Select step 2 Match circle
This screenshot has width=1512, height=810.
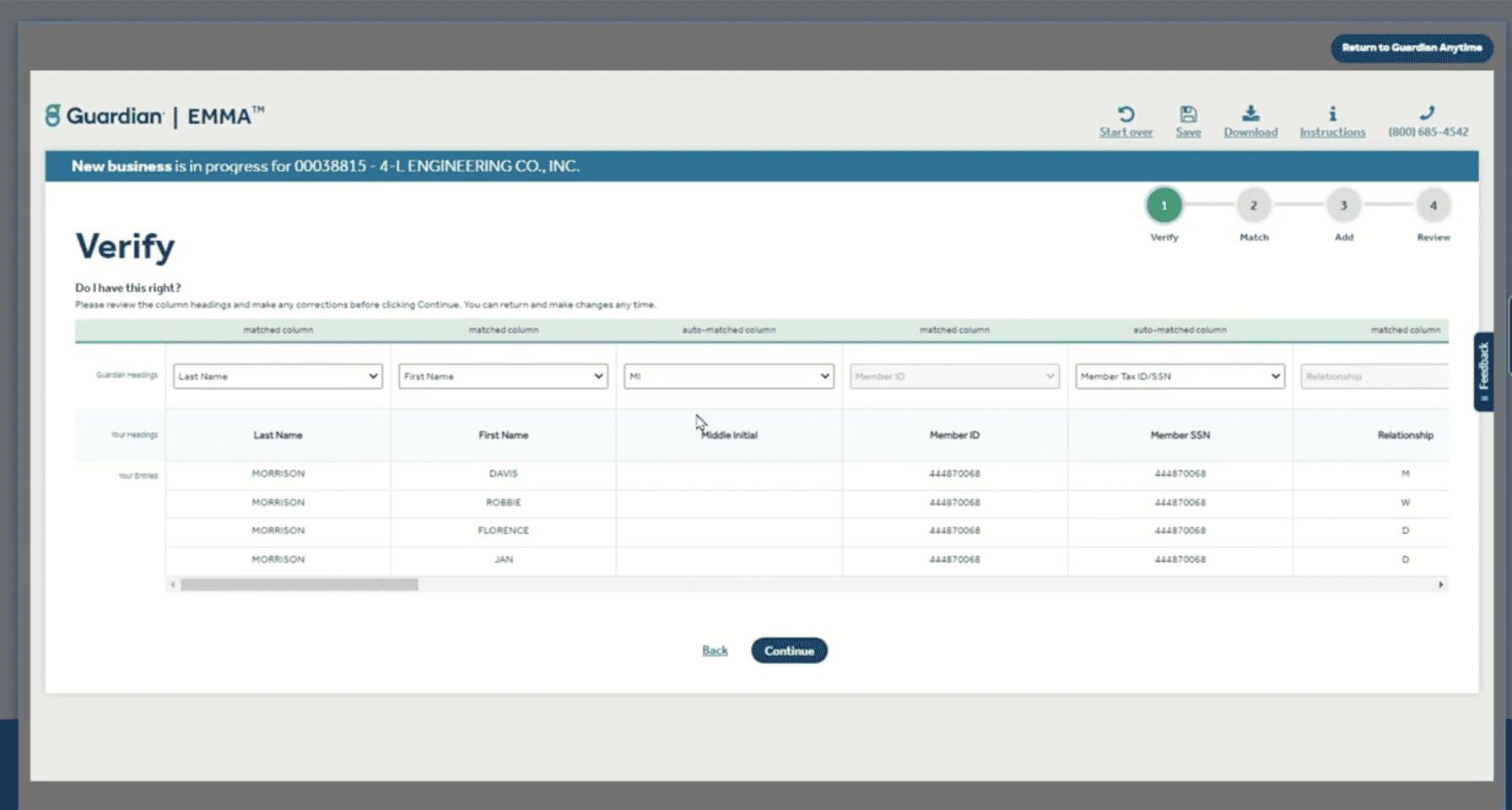point(1254,205)
